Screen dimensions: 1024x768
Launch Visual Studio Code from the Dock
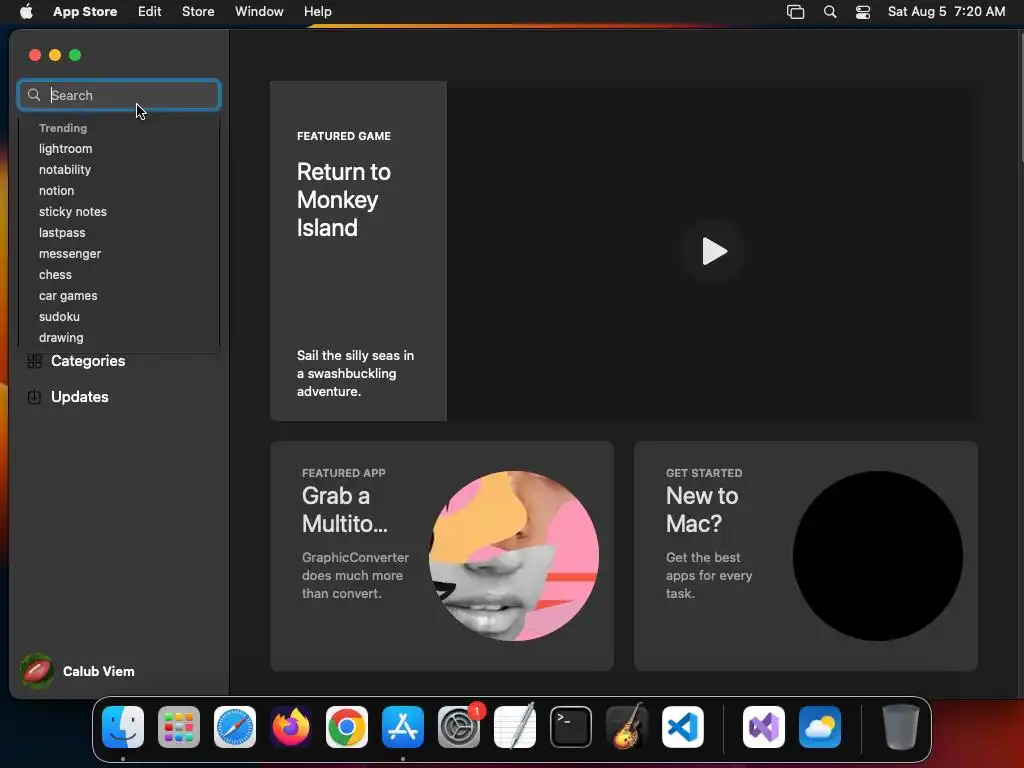pos(683,727)
